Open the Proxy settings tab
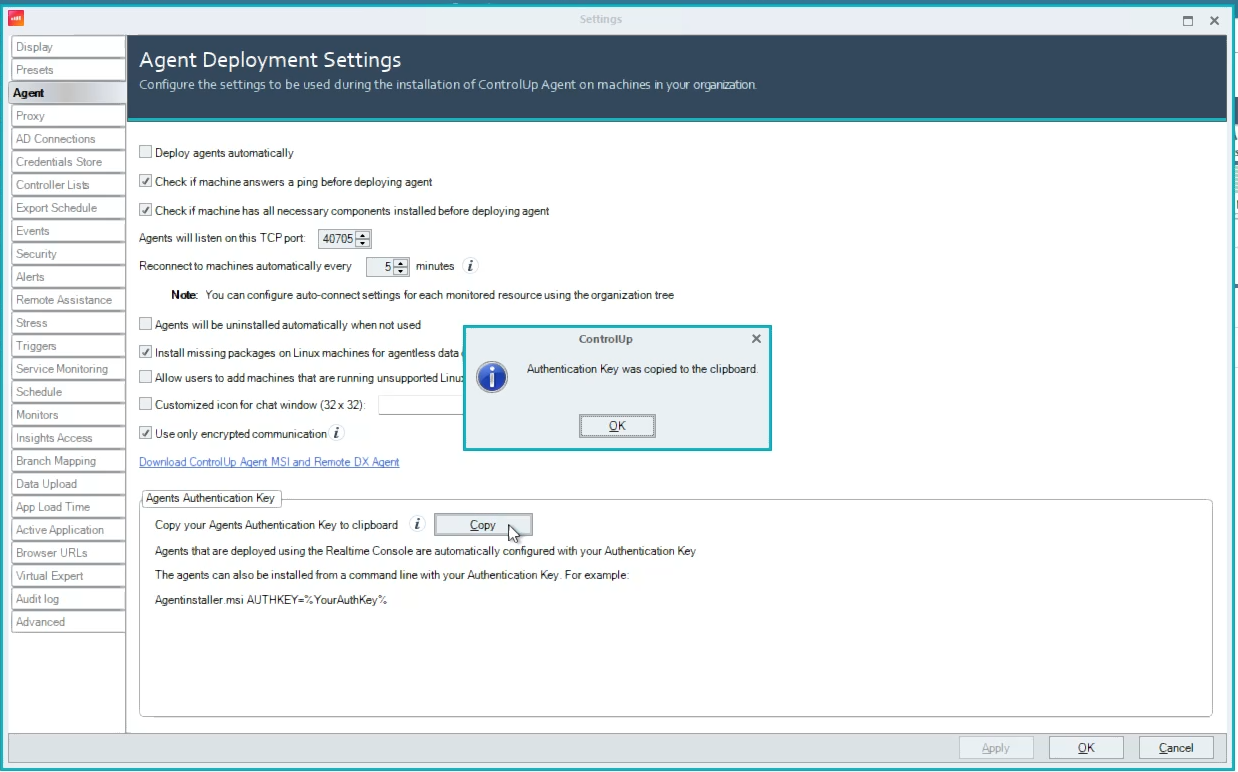This screenshot has width=1238, height=772. click(67, 116)
